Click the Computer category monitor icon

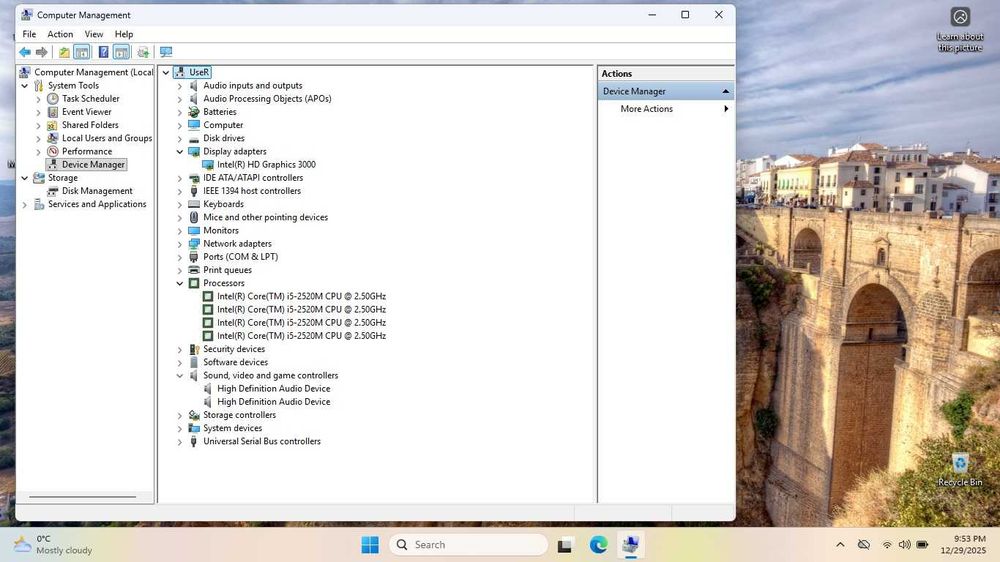click(194, 125)
